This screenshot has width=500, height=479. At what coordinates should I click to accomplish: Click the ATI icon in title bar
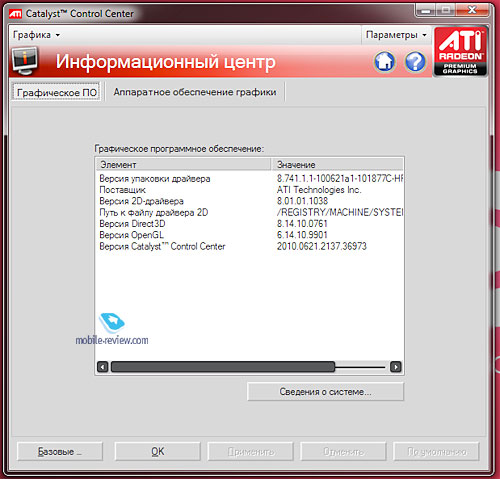15,14
